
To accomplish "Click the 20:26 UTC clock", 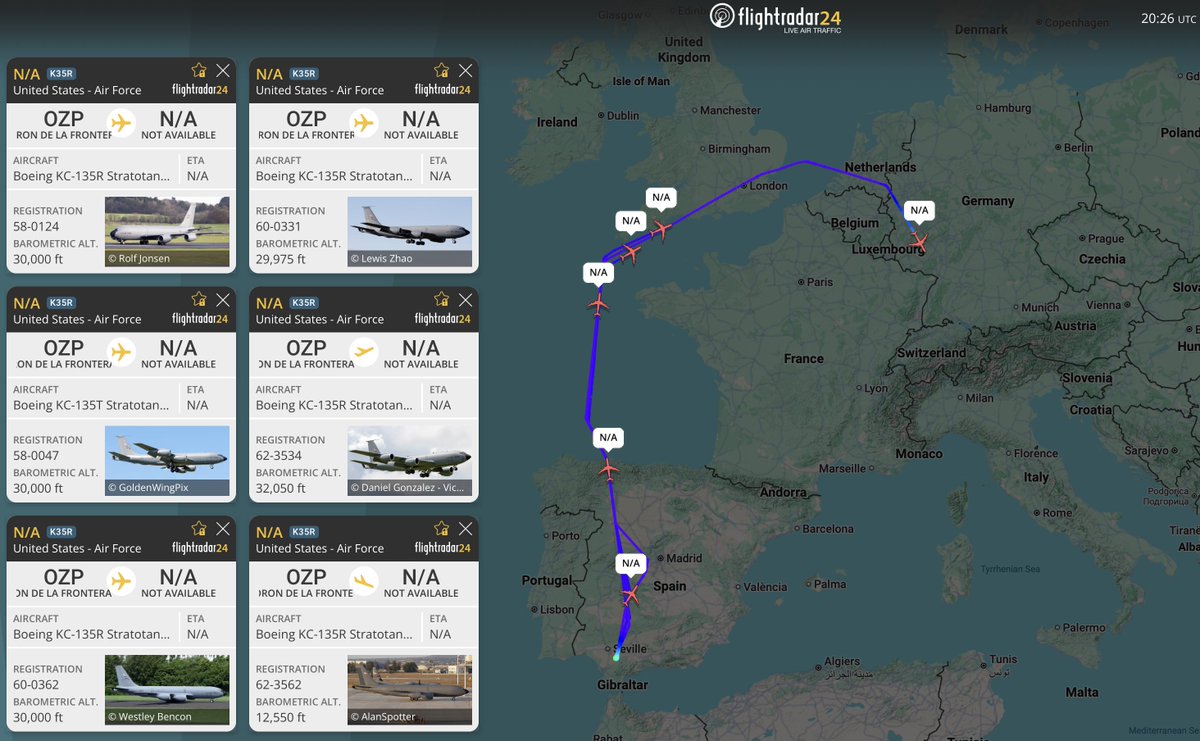I will click(x=1168, y=18).
